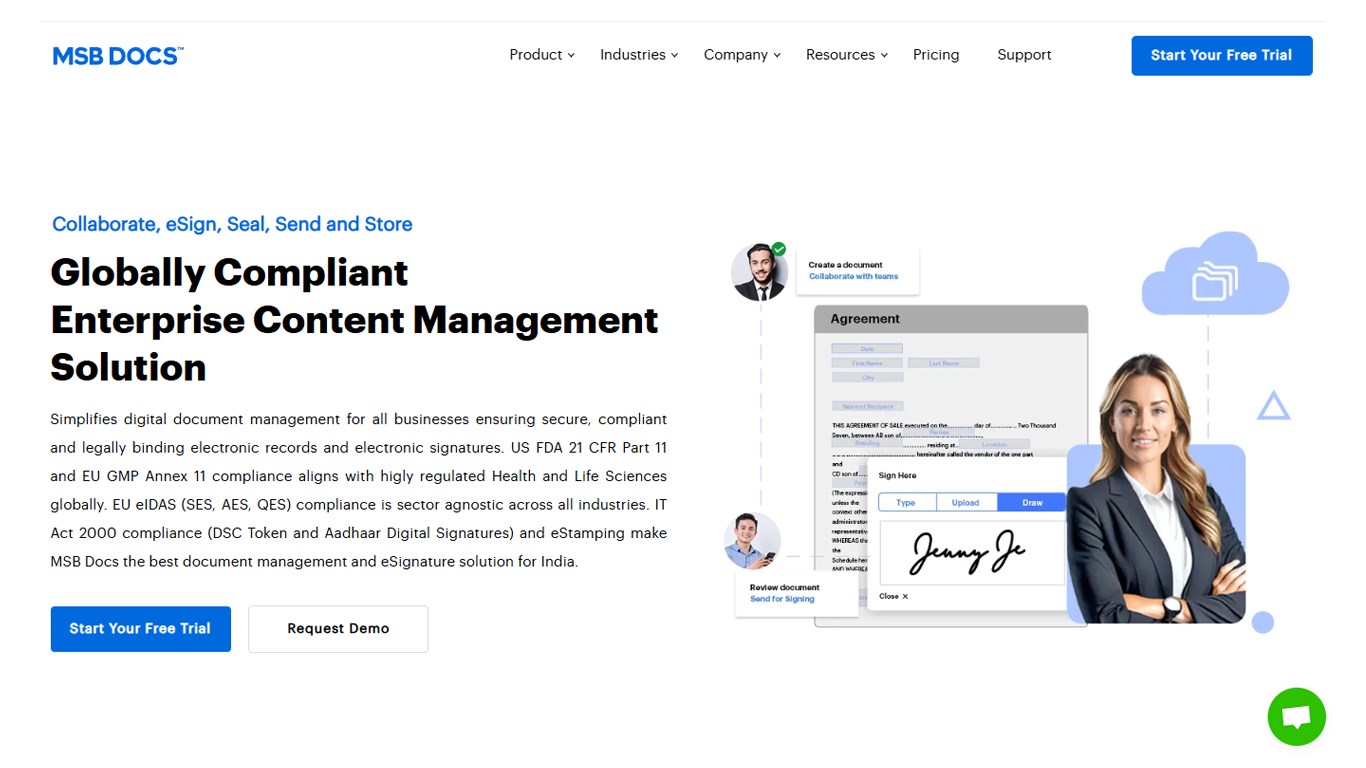Click the Agreement document header
Image resolution: width=1366 pixels, height=768 pixels.
[x=951, y=319]
